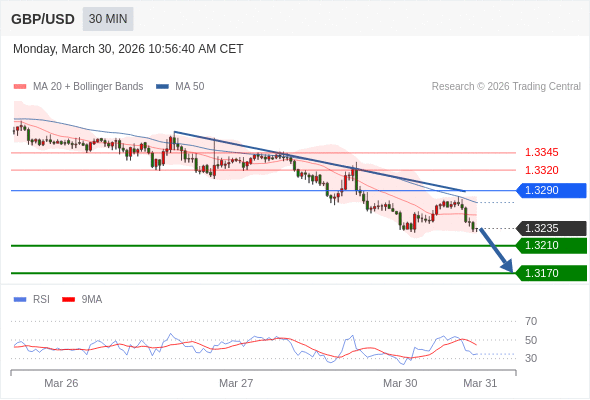590x400 pixels.
Task: Click the Research Trading Central copyright text
Action: (x=506, y=87)
